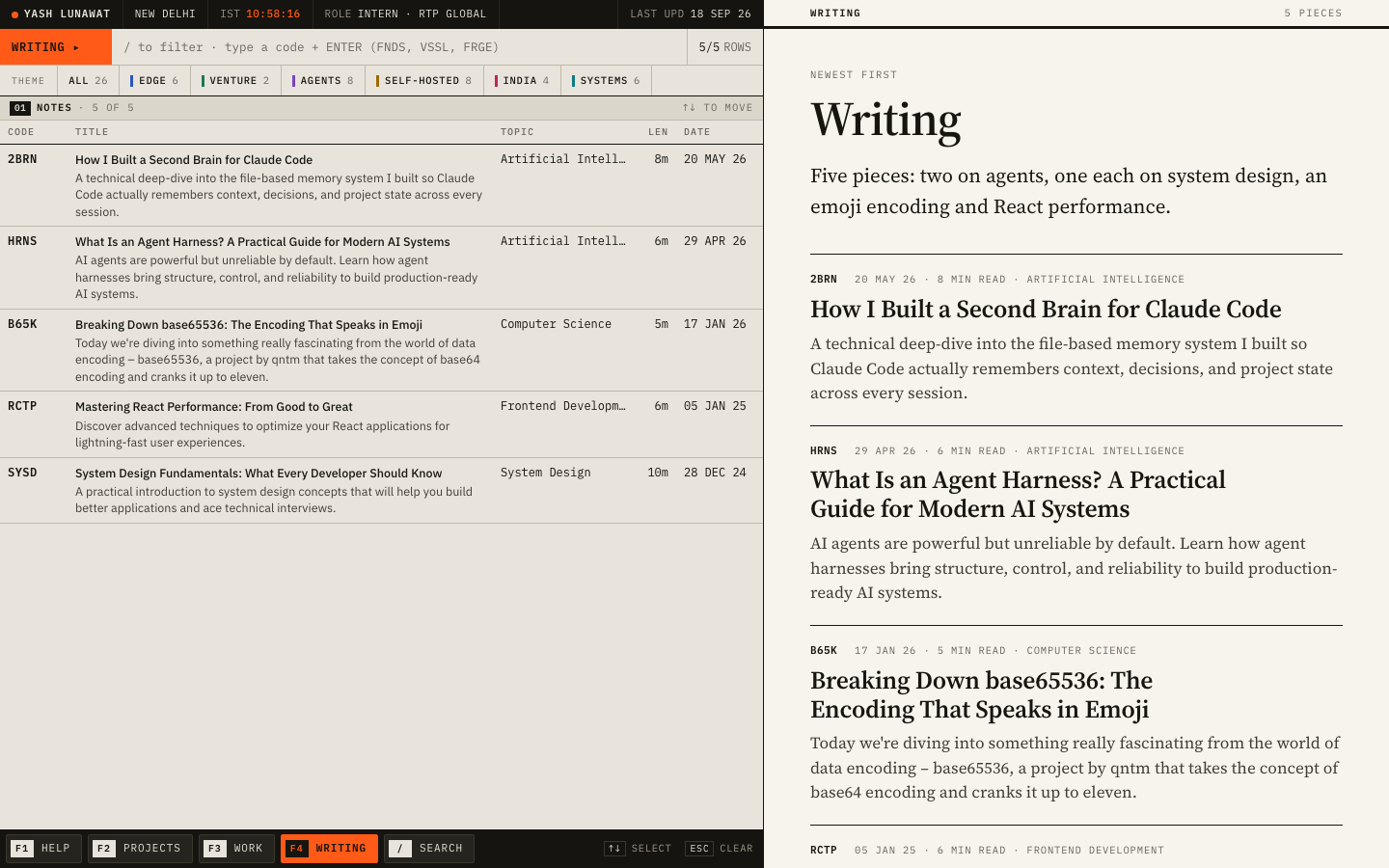Open article heading 'Breaking Down base65536'
The image size is (1389, 868).
click(981, 695)
